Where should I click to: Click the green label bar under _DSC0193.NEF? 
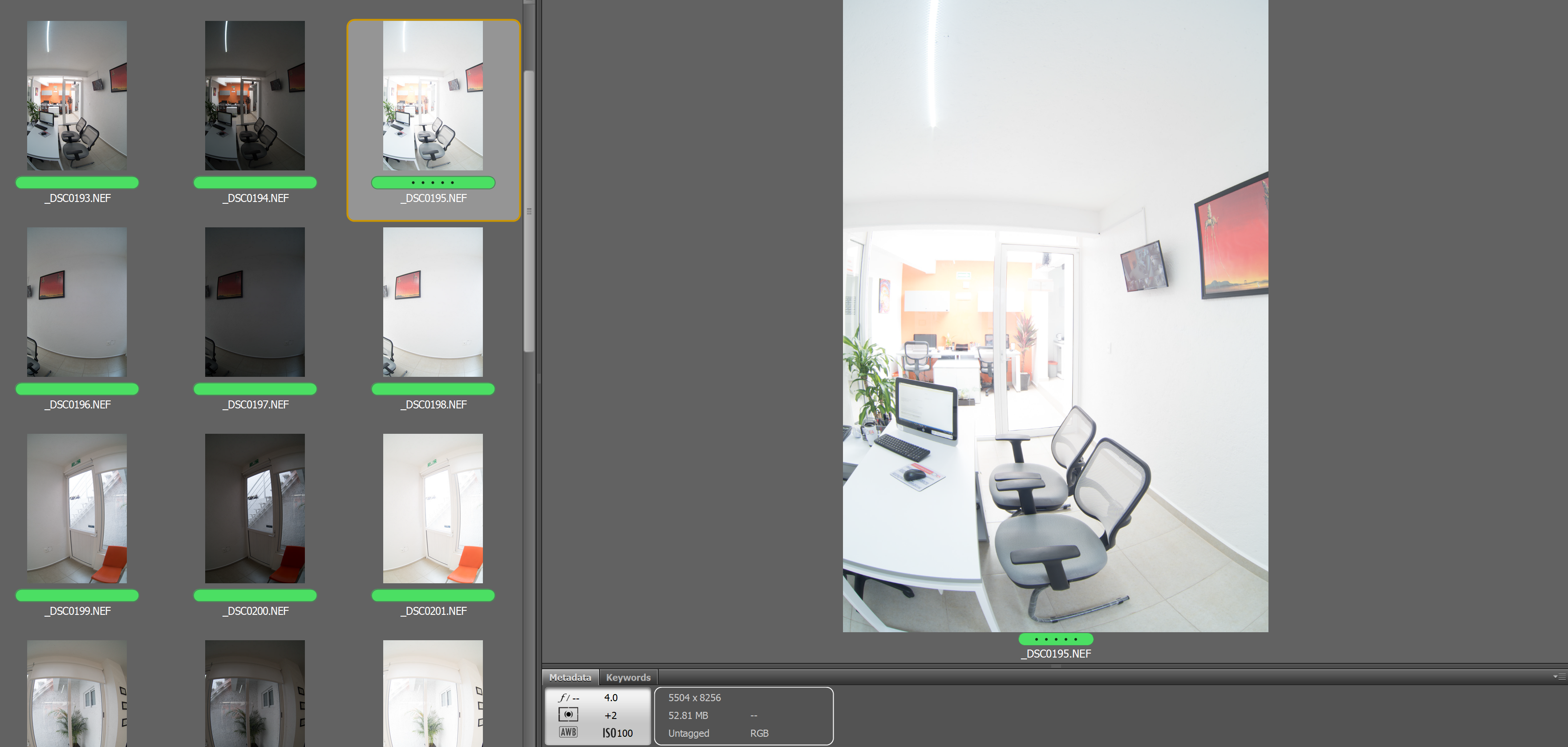click(77, 182)
